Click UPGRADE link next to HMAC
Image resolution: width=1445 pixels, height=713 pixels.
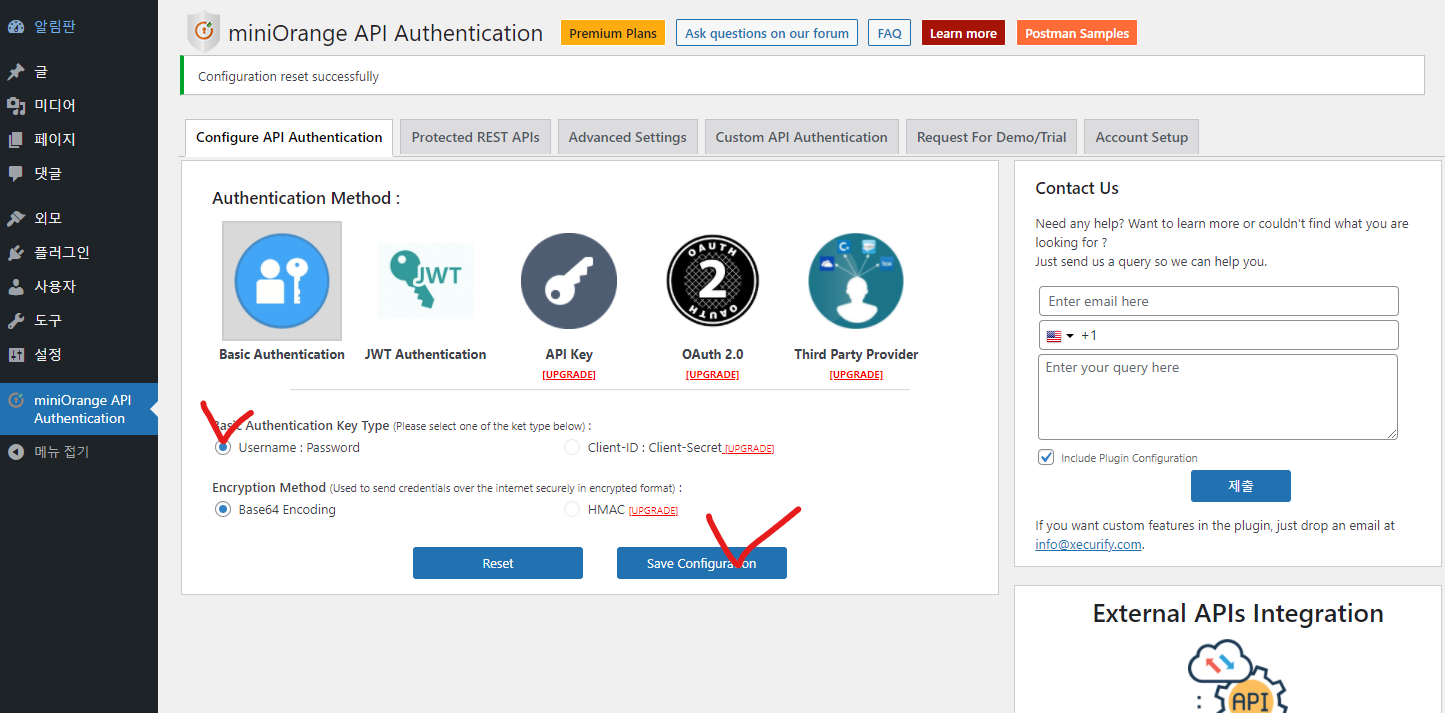click(654, 511)
